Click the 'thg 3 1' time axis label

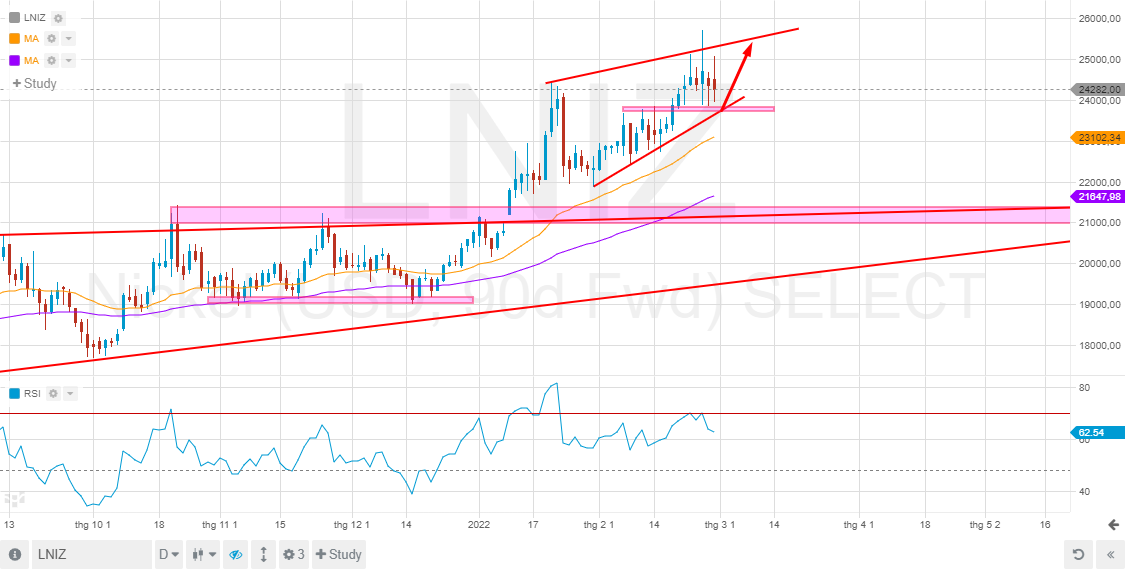point(720,524)
